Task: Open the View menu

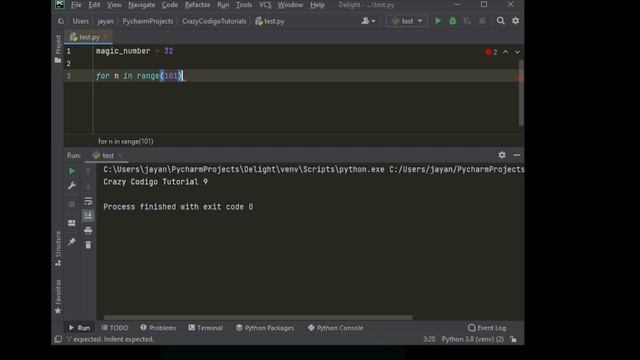Action: tap(114, 5)
